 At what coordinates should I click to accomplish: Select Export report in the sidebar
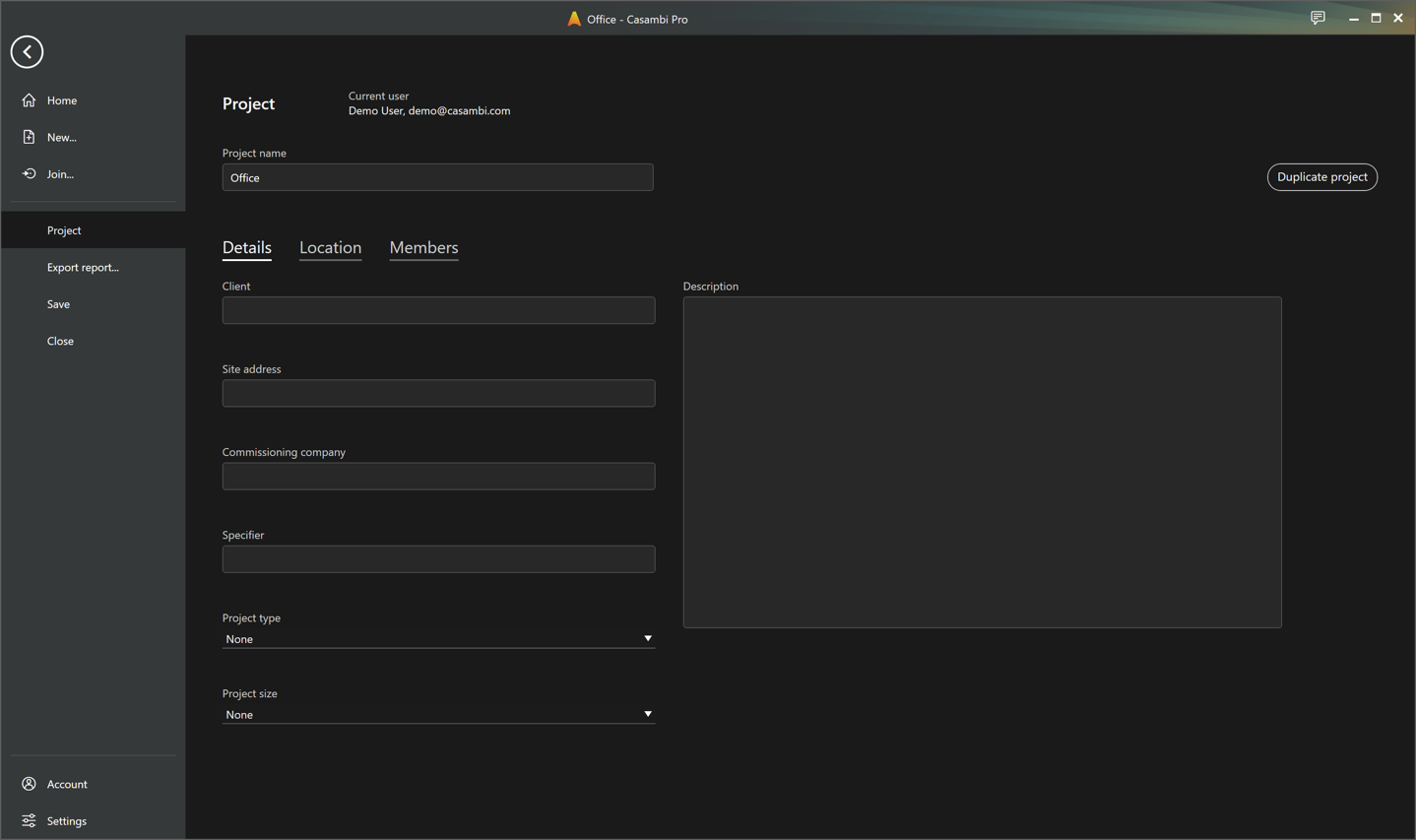[x=83, y=267]
